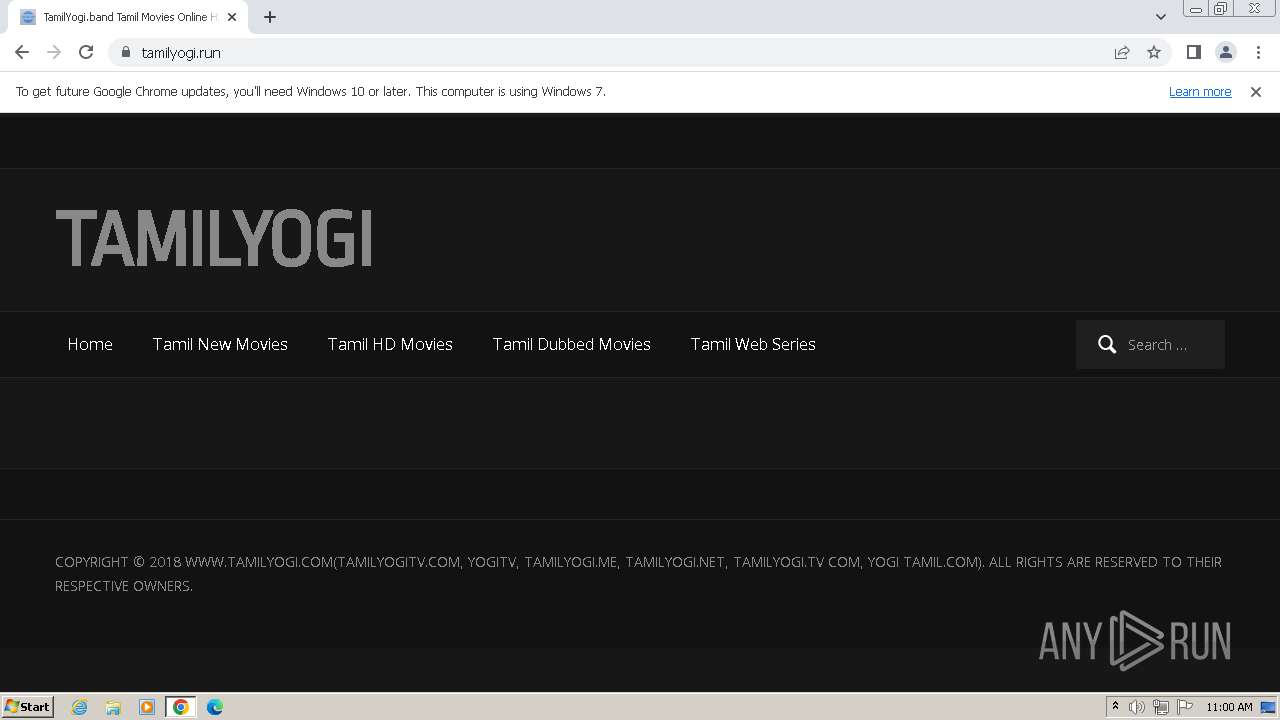Bookmark this page with star icon

pos(1154,52)
